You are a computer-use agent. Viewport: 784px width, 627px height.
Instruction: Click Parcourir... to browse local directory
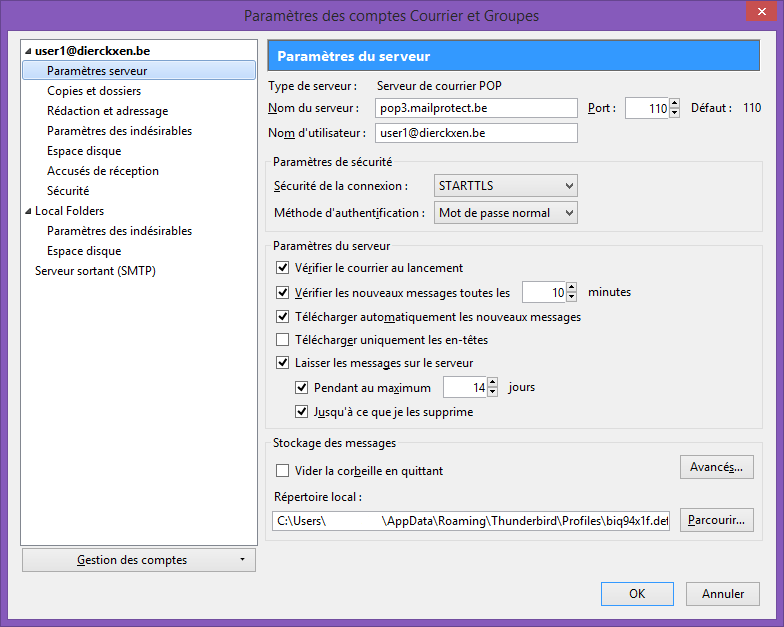pos(716,520)
